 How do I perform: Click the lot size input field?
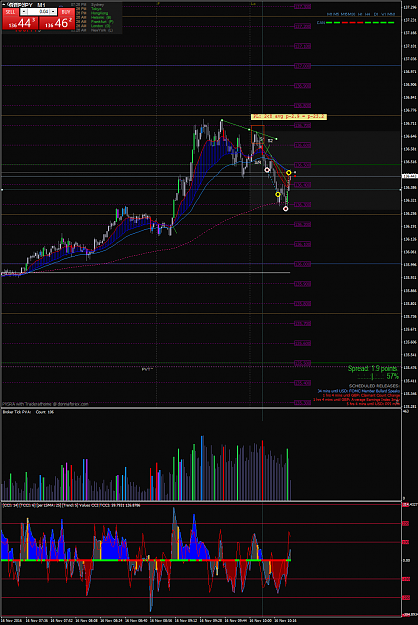point(39,12)
